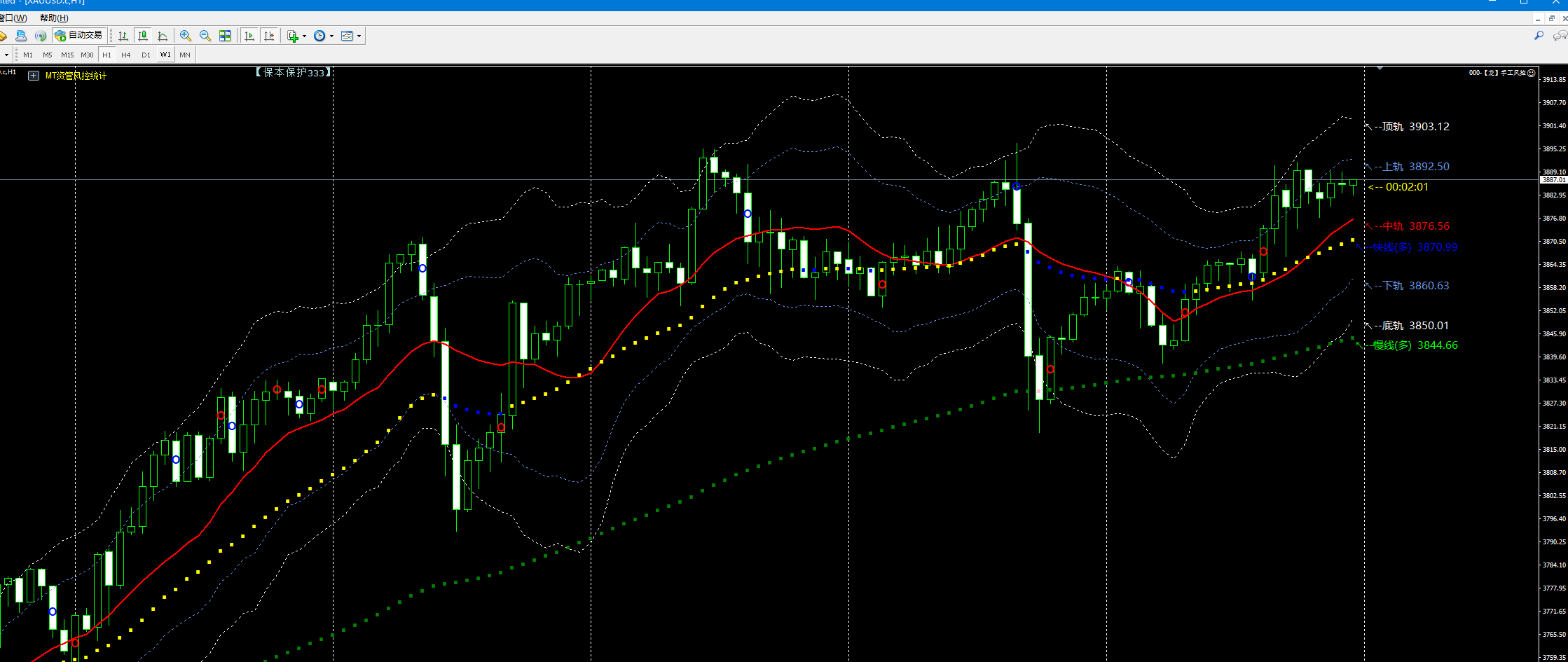Select the M15 timeframe
Screen dimensions: 1568x662
click(67, 55)
